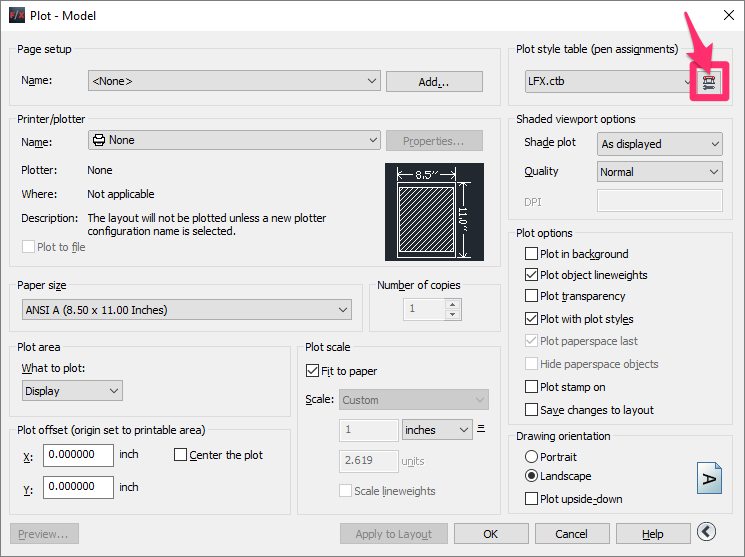745x557 pixels.
Task: Open the plot style table editor icon
Action: click(709, 82)
